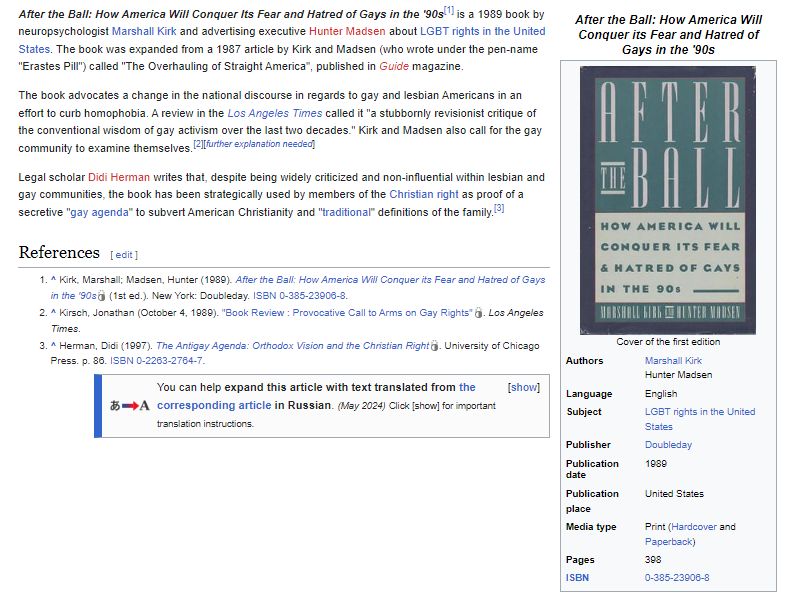Open the ISBN label link in infobox
The height and width of the screenshot is (596, 803).
(577, 578)
